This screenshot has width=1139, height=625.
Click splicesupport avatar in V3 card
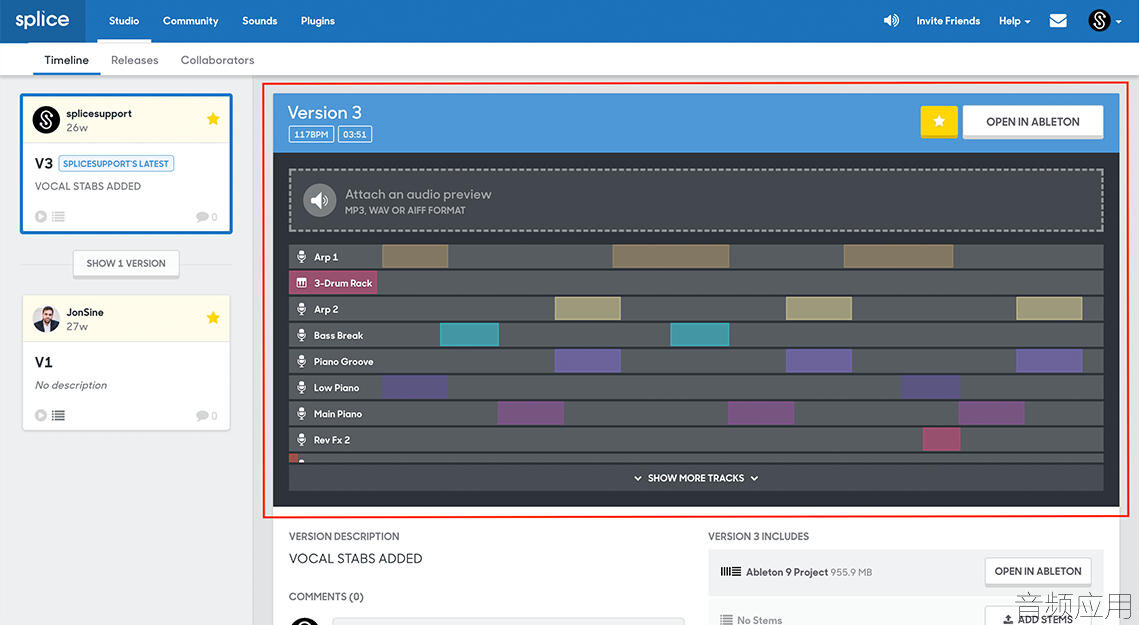point(46,119)
